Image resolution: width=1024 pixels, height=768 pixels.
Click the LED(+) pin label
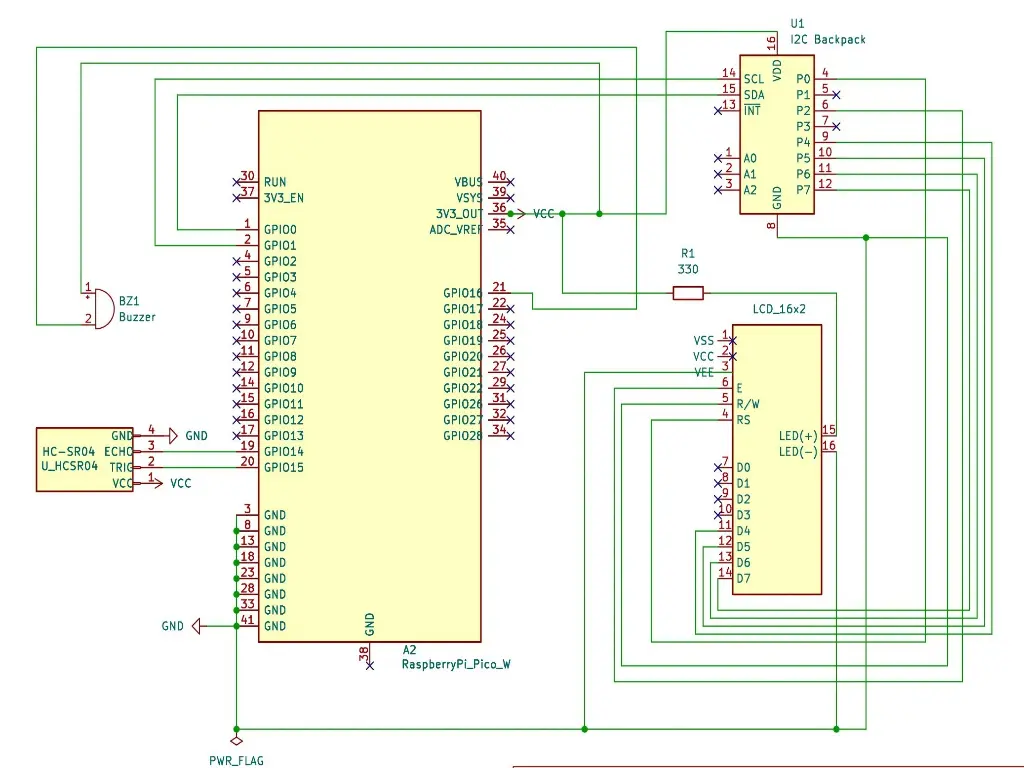coord(798,436)
